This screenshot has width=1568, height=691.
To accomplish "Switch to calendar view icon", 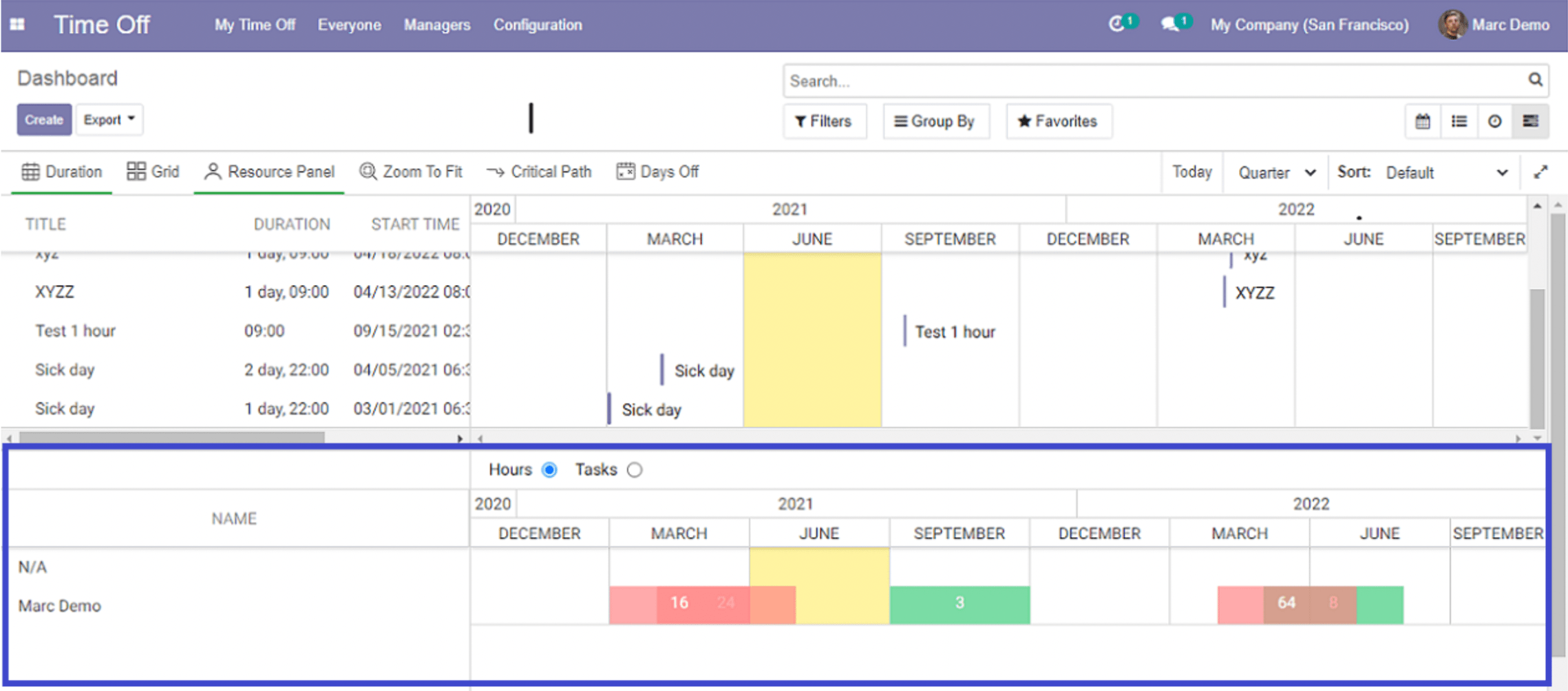I will 1423,122.
